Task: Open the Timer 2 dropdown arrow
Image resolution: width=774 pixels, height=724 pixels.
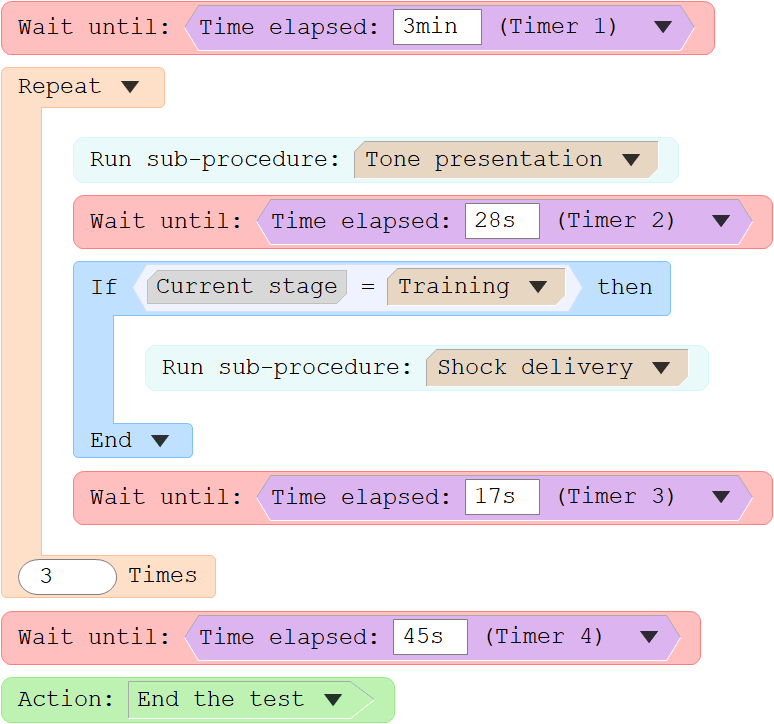Action: tap(721, 221)
